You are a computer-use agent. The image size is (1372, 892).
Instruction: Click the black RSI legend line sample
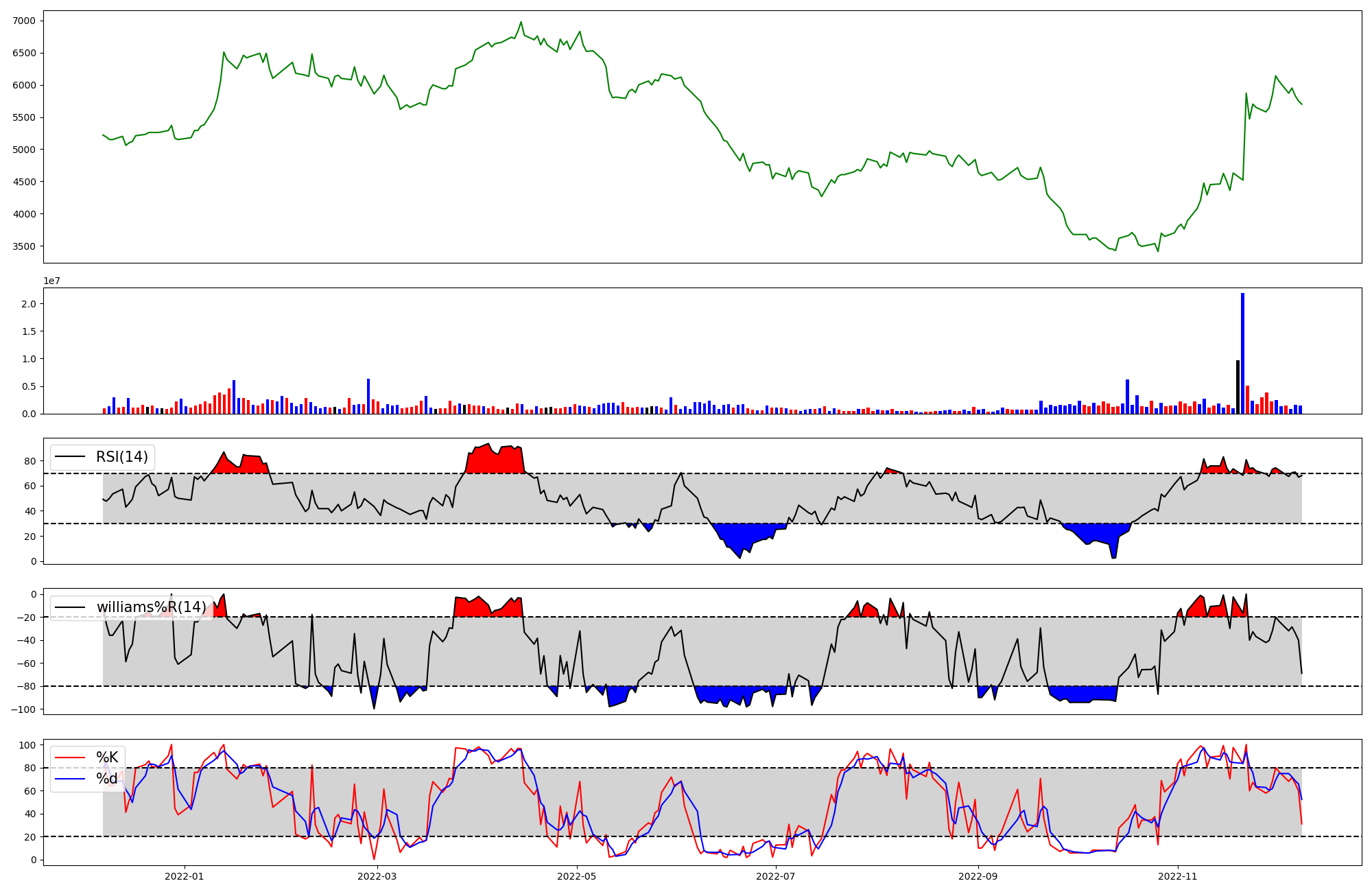(70, 457)
